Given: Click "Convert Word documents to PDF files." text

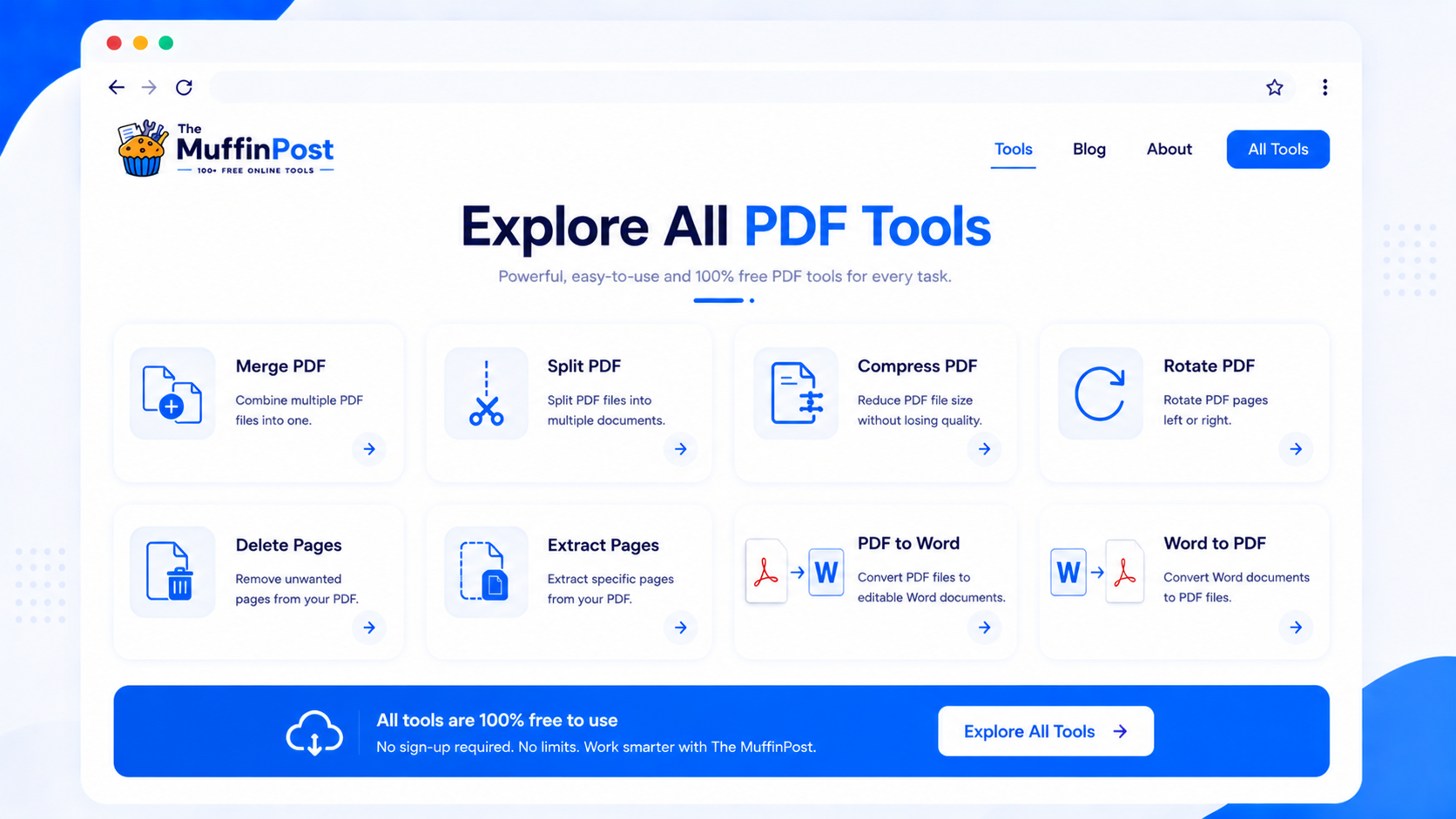Looking at the screenshot, I should coord(1236,587).
